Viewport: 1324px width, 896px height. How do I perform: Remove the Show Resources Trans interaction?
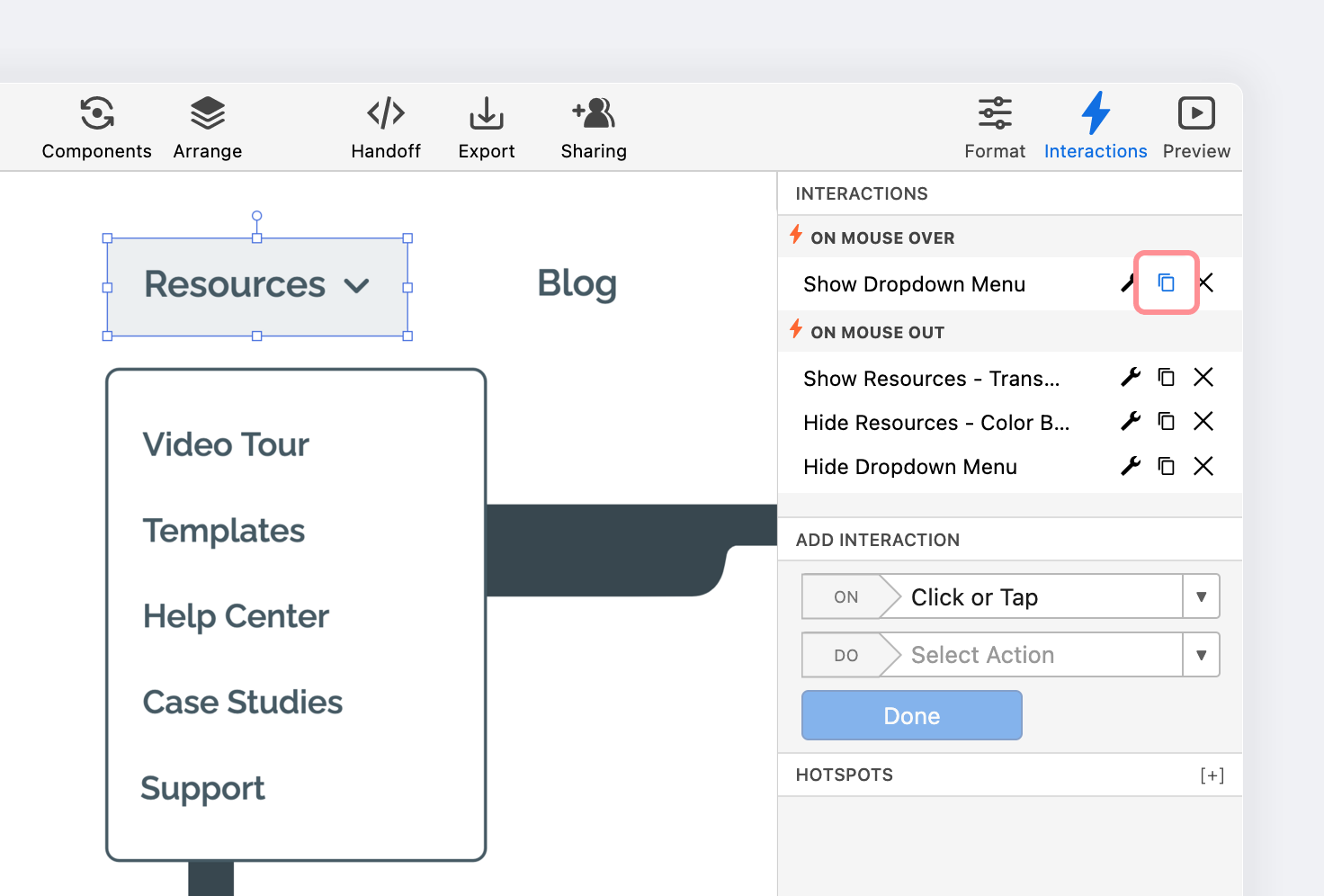pyautogui.click(x=1203, y=378)
